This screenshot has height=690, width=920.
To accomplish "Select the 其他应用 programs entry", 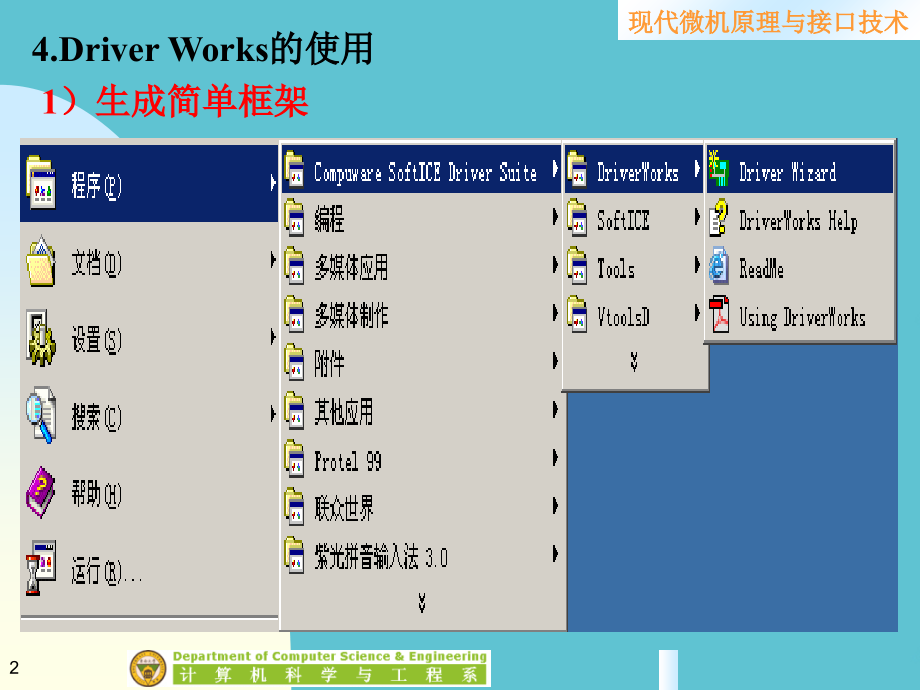I will tap(421, 410).
